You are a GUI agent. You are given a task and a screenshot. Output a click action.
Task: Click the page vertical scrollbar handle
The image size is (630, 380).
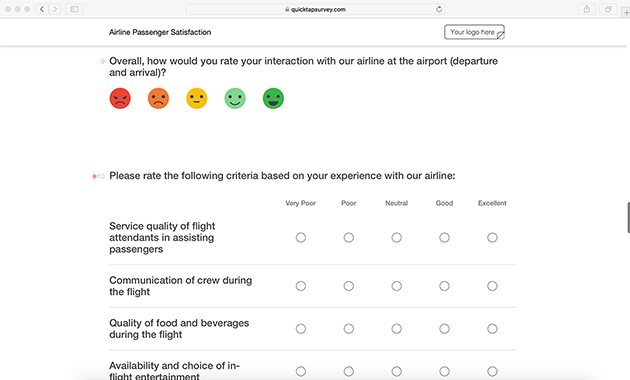pos(628,218)
